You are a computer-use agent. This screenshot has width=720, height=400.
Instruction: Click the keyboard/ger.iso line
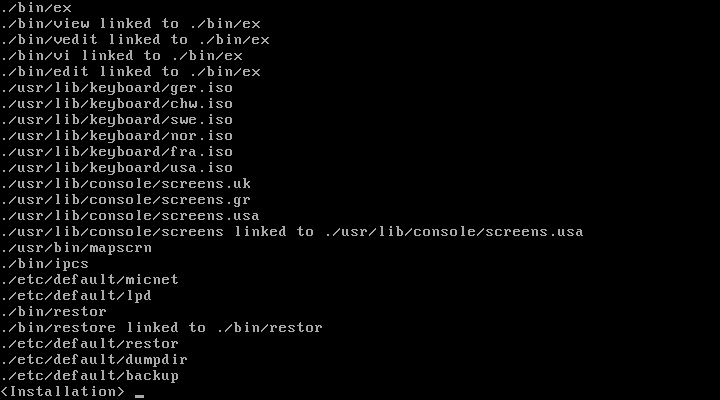click(117, 87)
